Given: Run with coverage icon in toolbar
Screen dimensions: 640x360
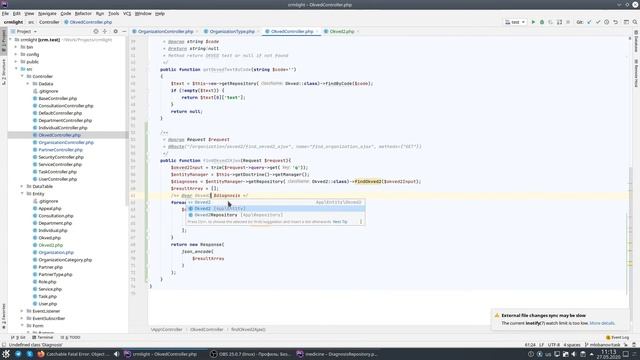Looking at the screenshot, I should [551, 22].
